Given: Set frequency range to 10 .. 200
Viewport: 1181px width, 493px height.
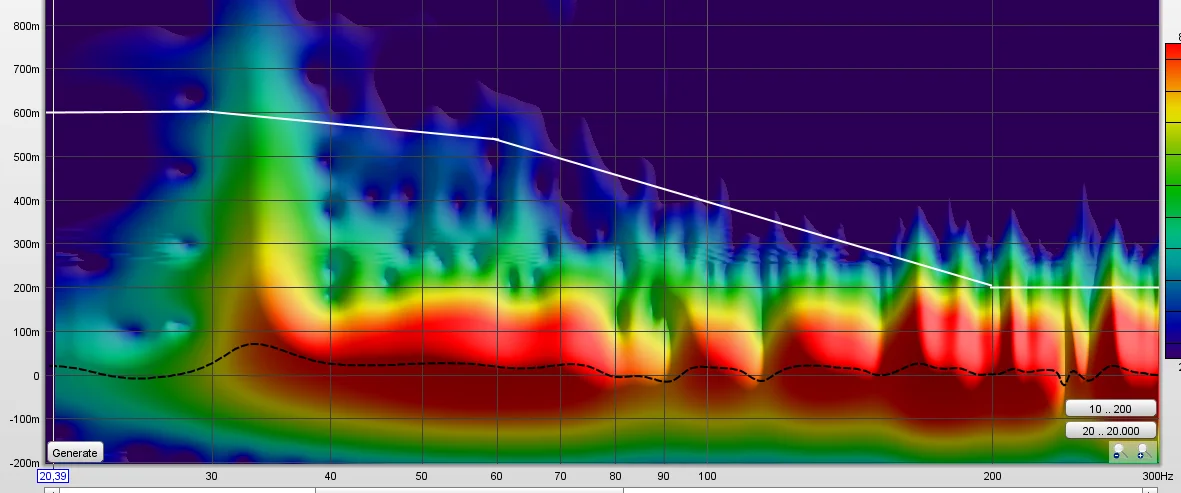Looking at the screenshot, I should (x=1110, y=409).
